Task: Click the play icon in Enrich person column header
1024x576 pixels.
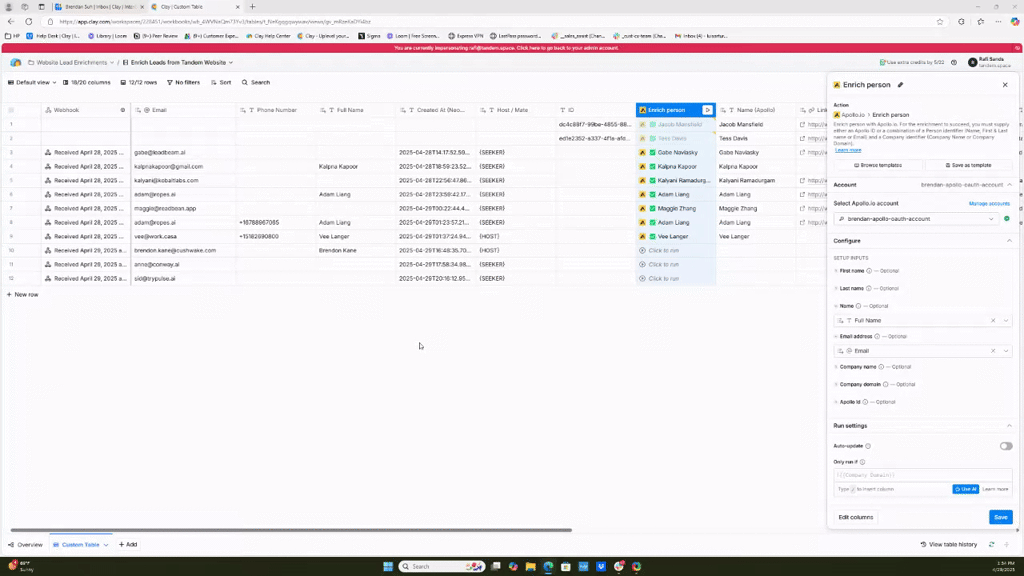Action: [x=707, y=110]
